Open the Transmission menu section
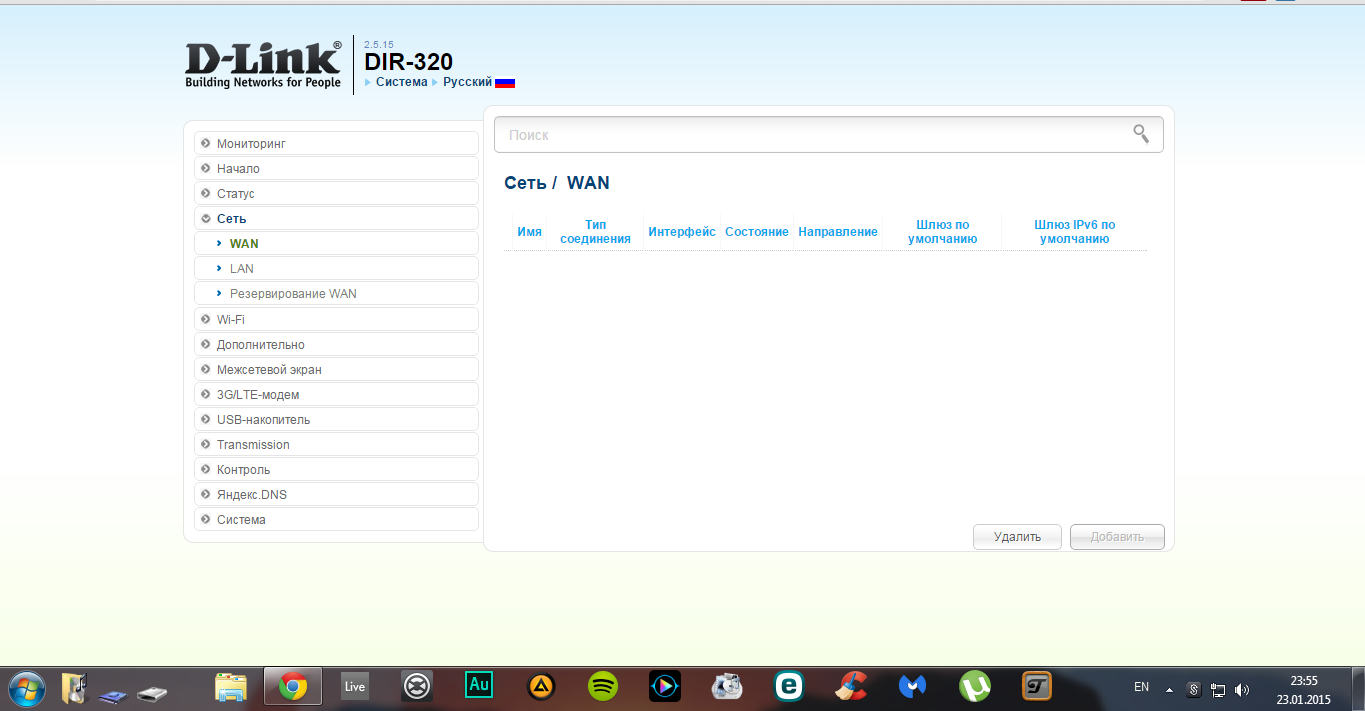 coord(336,444)
